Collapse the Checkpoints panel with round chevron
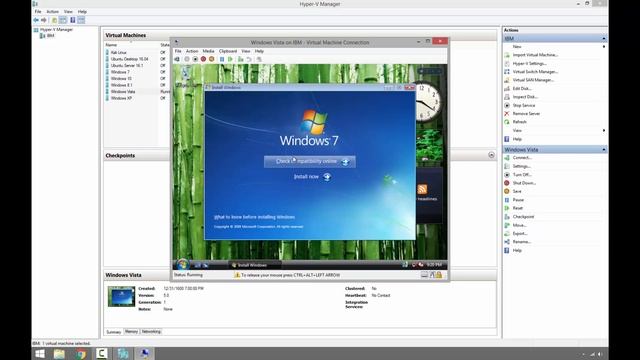The image size is (640, 360). [x=491, y=155]
